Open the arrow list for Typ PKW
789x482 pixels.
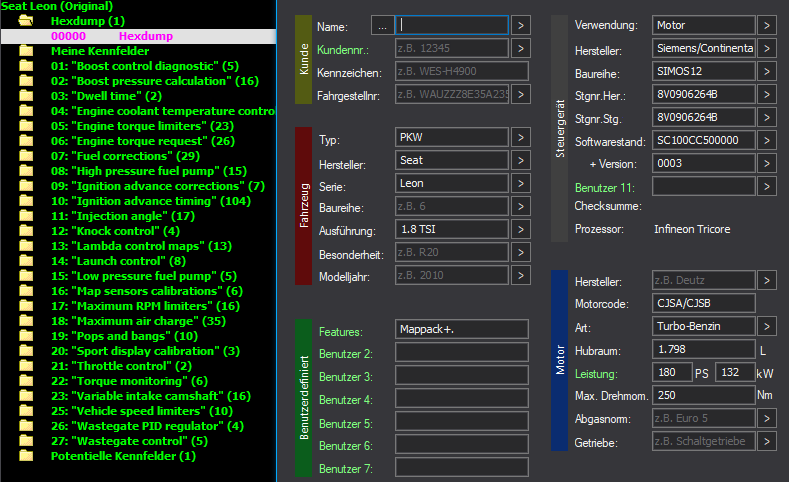click(521, 137)
